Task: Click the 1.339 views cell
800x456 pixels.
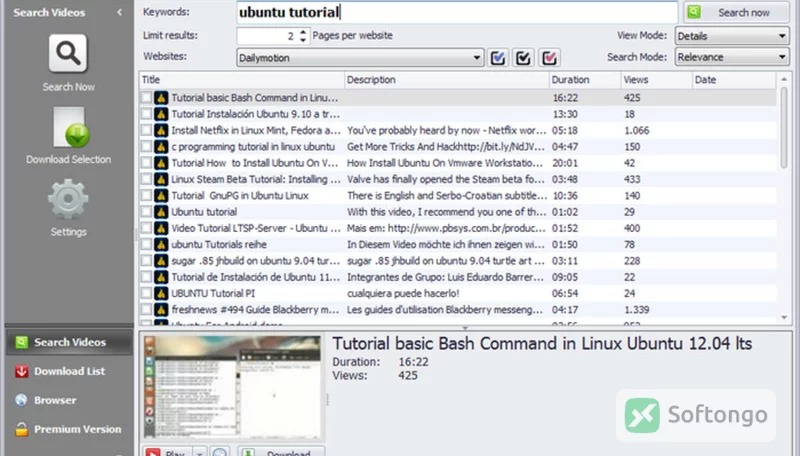Action: tap(637, 310)
